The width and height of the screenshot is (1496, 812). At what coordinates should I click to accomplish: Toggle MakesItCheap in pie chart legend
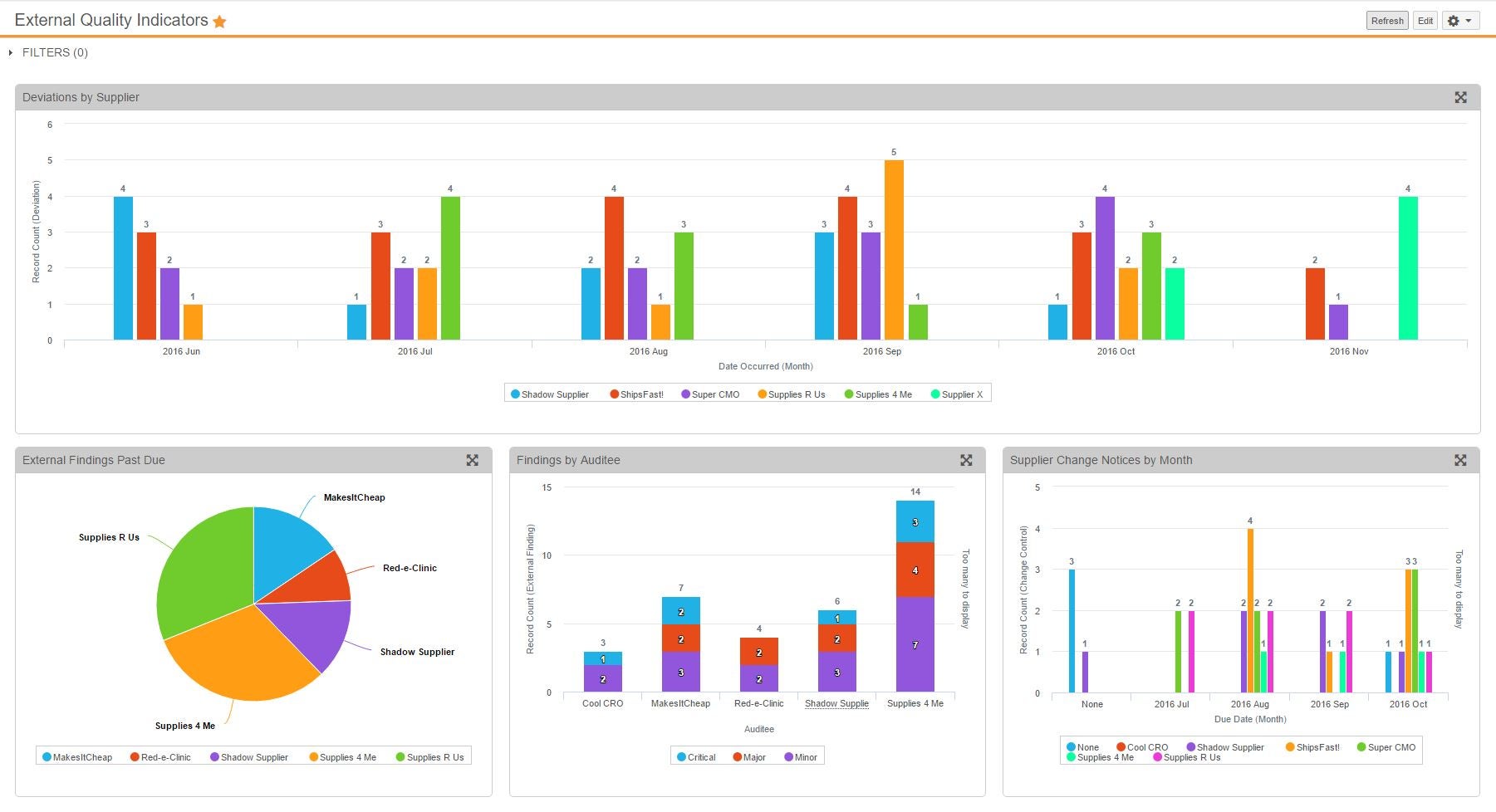coord(77,757)
